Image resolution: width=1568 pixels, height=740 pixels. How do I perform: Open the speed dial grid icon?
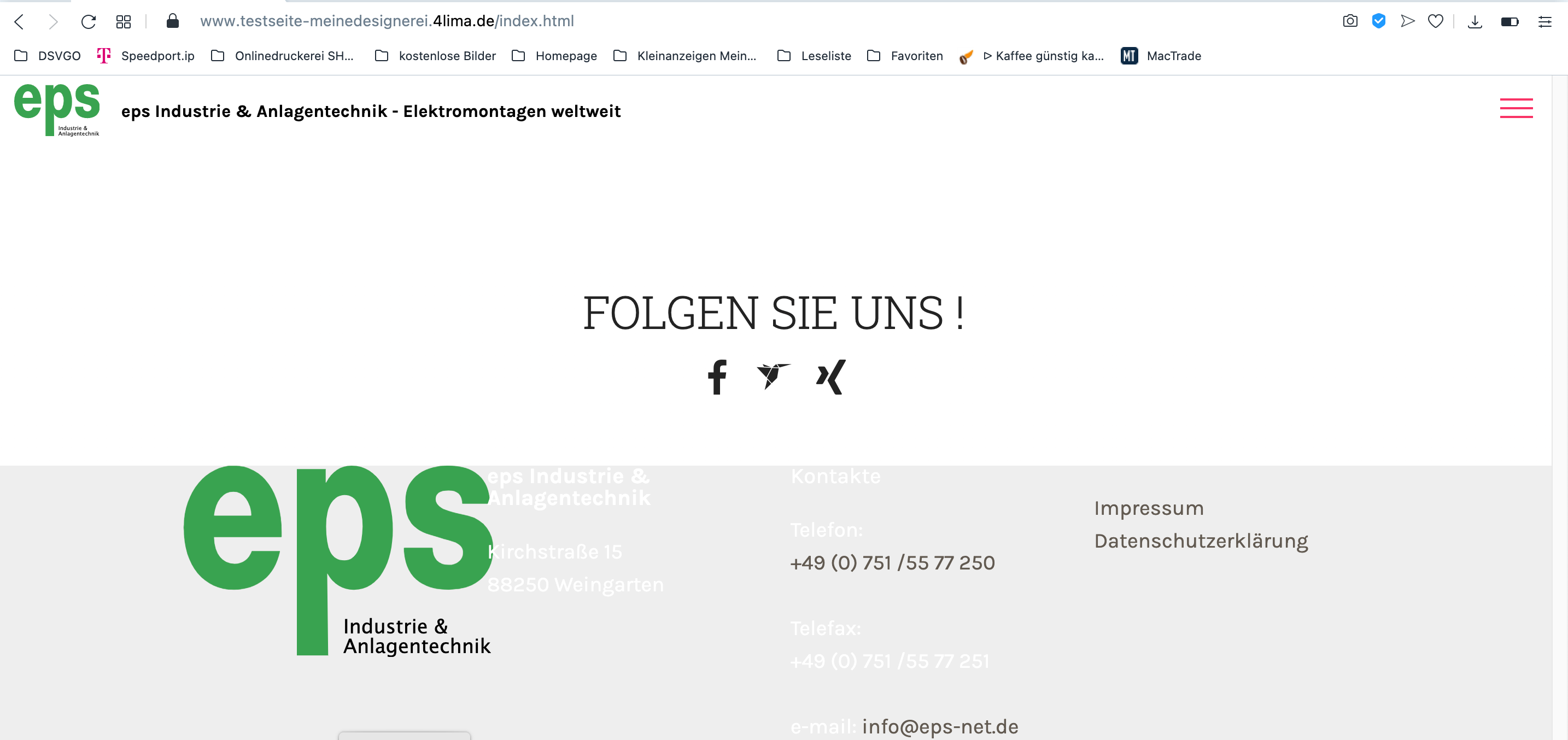click(124, 22)
